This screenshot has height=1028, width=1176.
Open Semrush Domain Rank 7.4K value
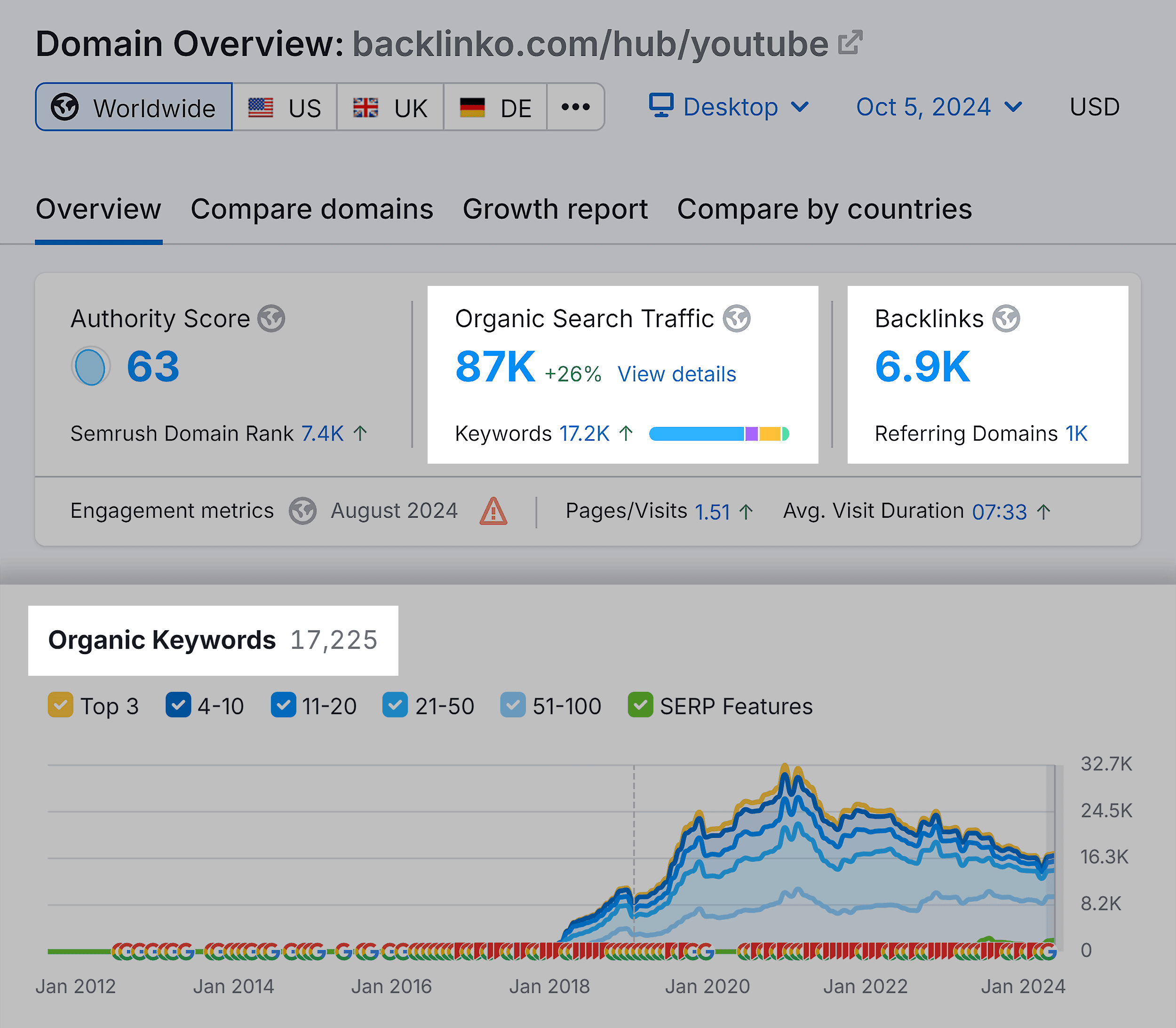click(323, 433)
